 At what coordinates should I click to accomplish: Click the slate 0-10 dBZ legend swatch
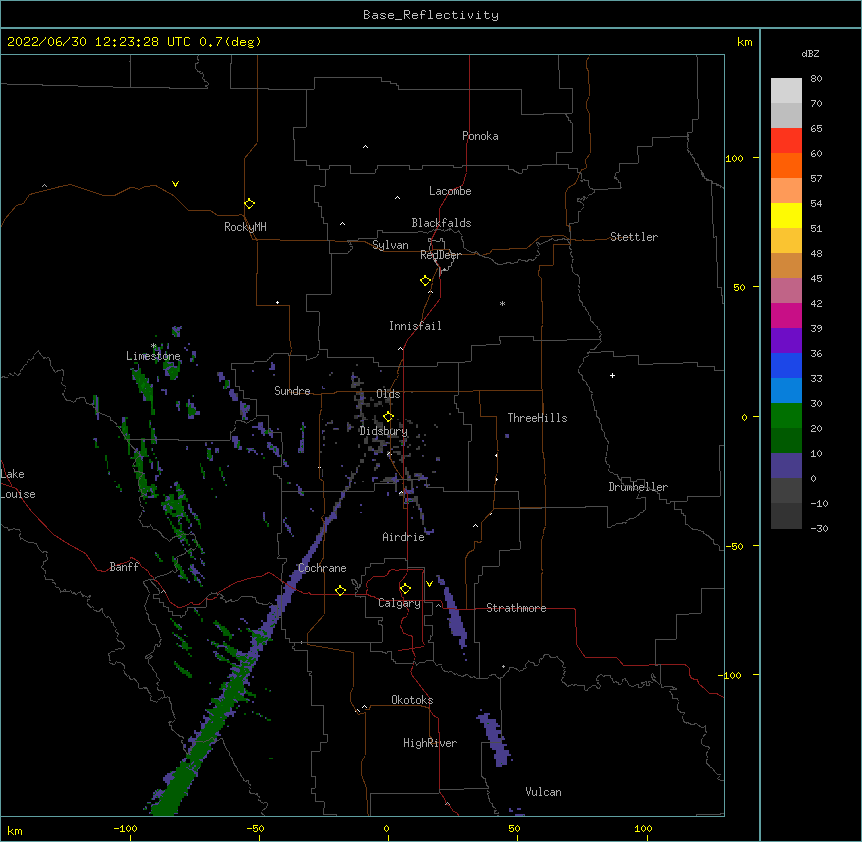tap(786, 466)
